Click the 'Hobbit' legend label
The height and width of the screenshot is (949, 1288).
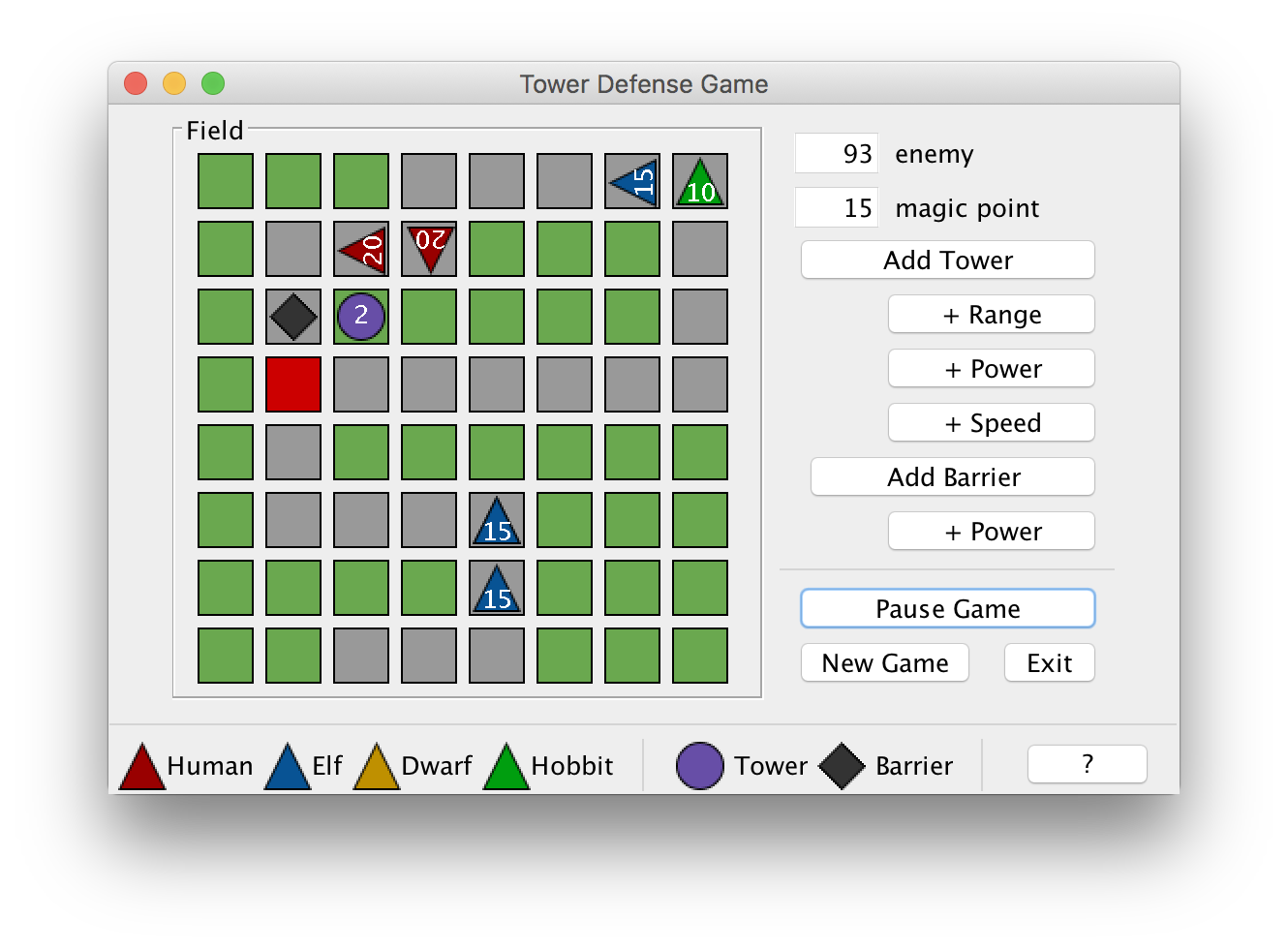coord(572,766)
